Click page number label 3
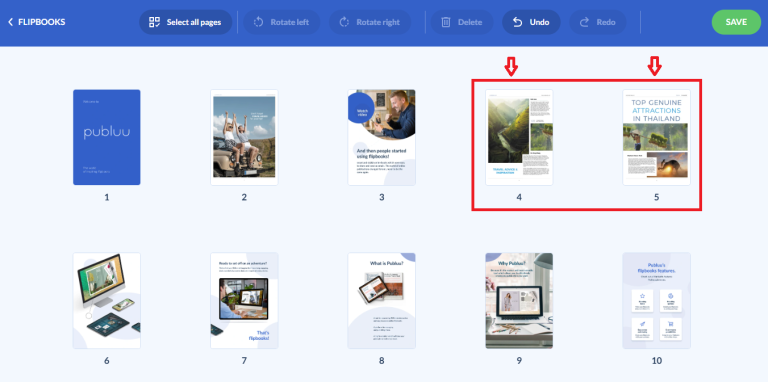 click(382, 197)
